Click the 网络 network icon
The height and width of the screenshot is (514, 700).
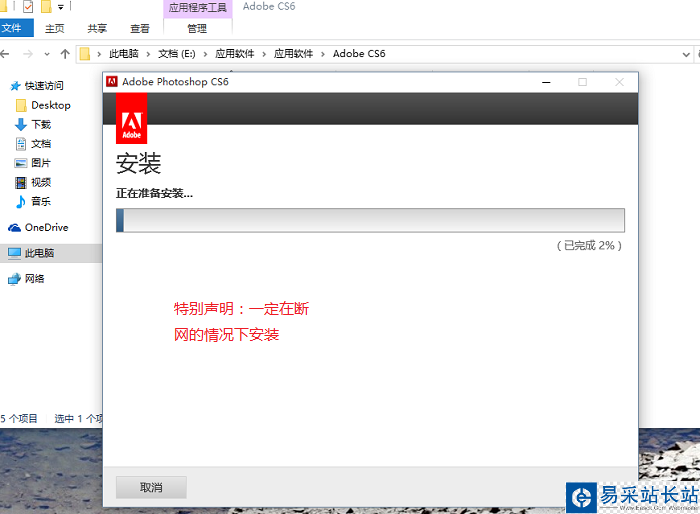point(14,279)
